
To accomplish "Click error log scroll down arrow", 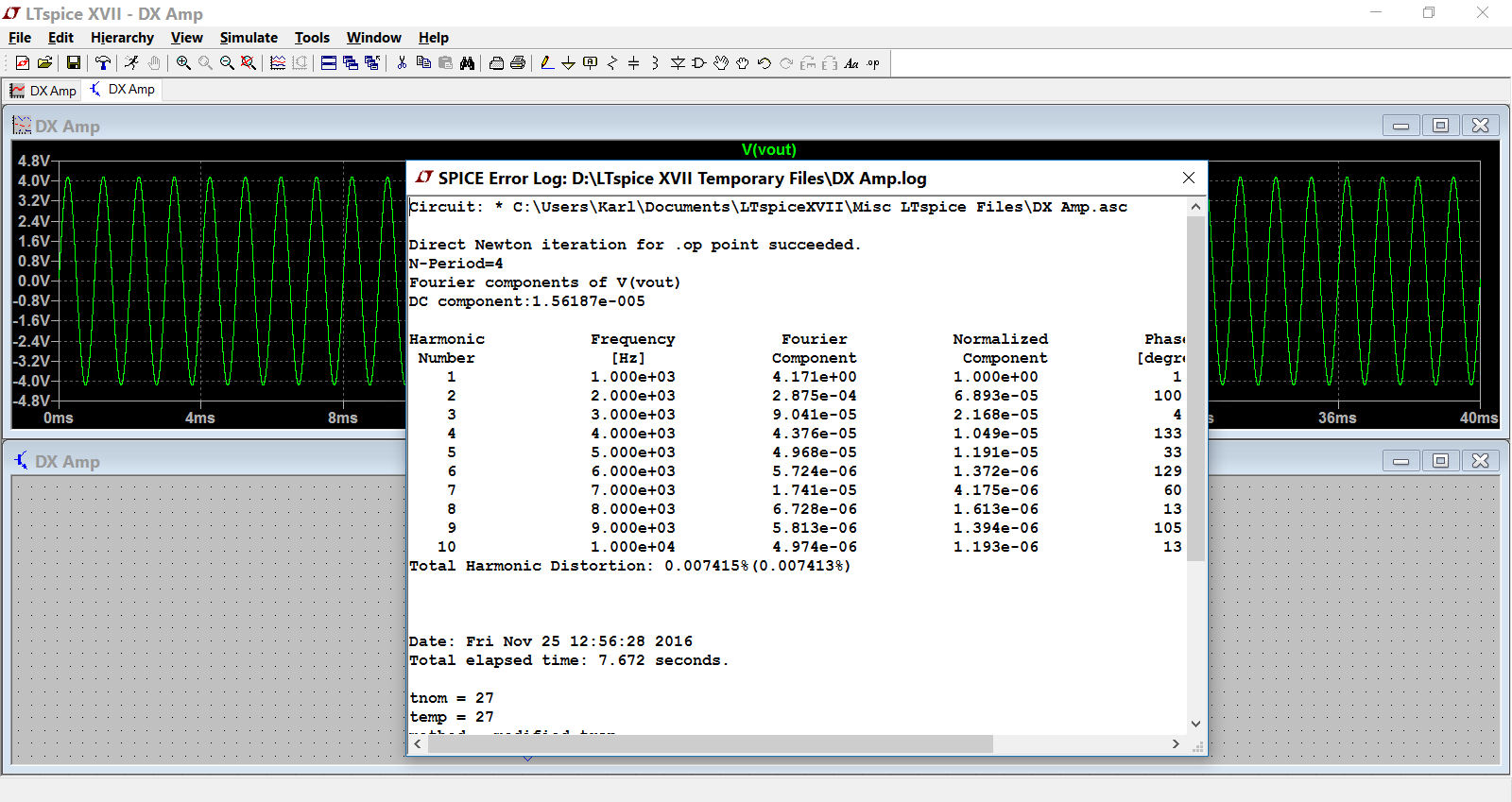I will pyautogui.click(x=1195, y=725).
